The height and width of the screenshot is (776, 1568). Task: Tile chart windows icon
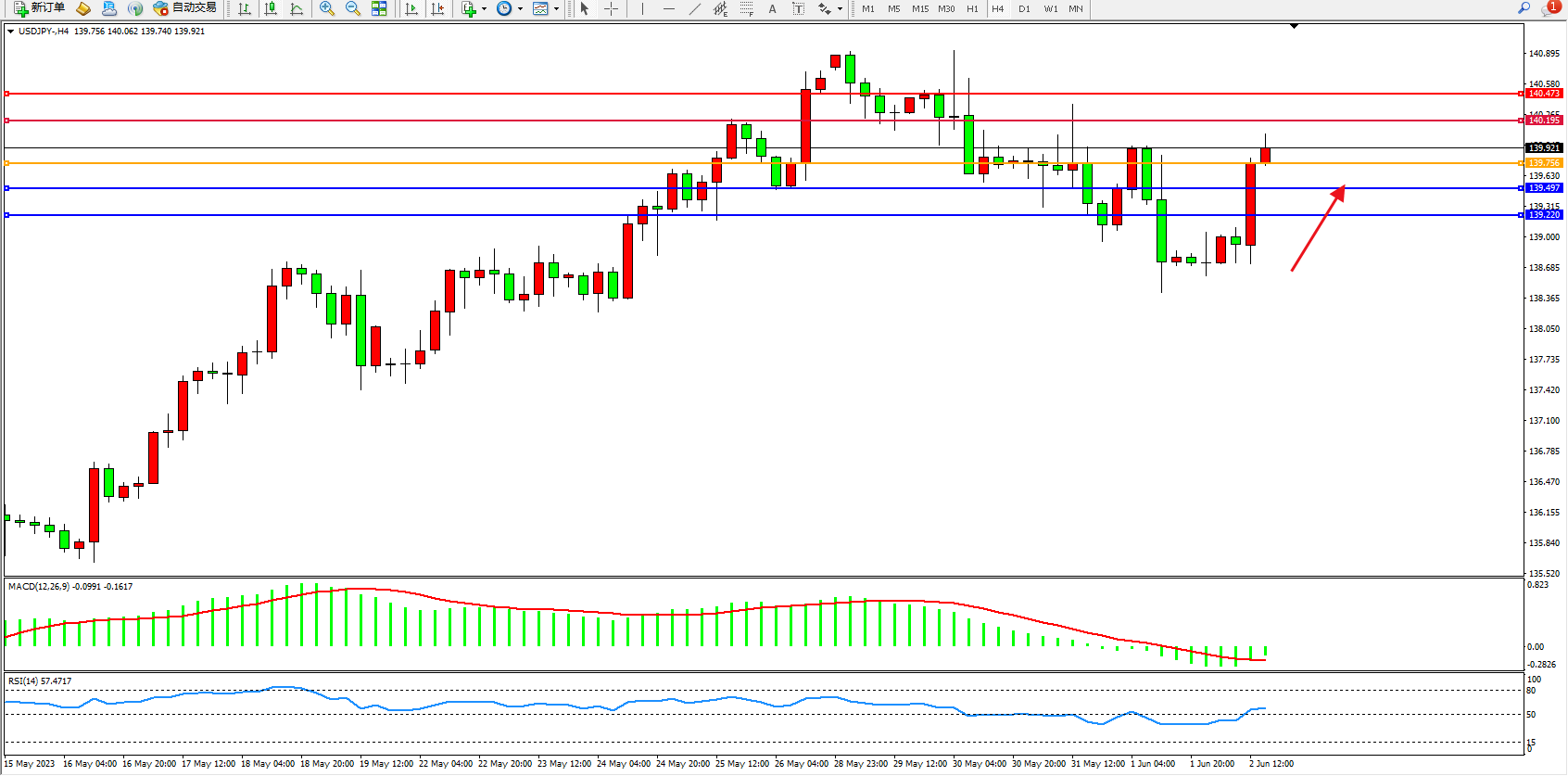point(379,8)
